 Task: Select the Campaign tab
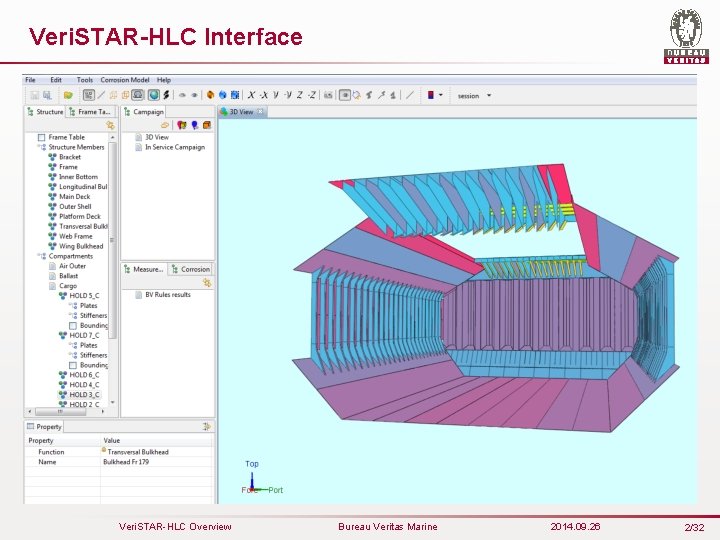144,112
